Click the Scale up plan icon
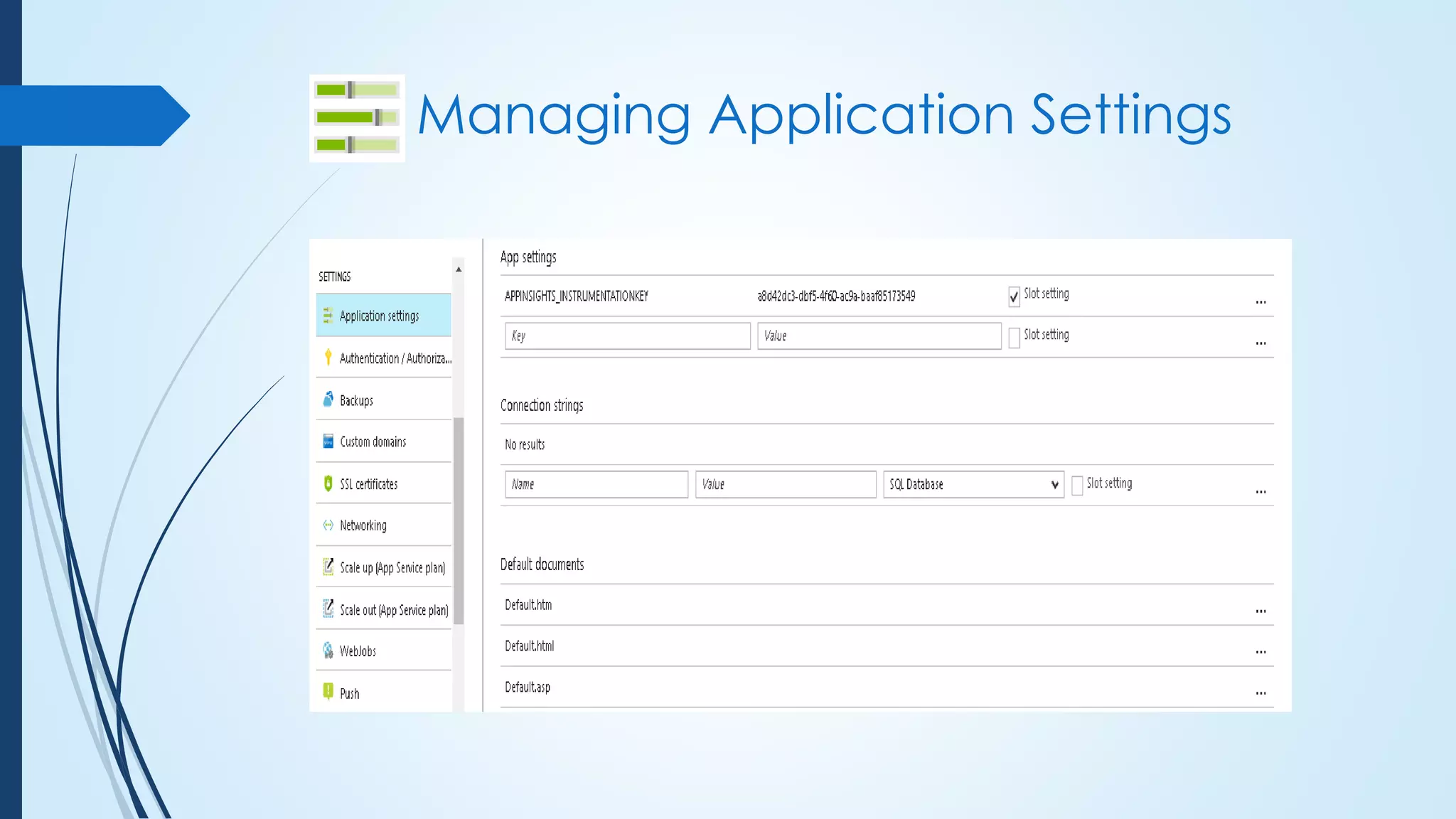The width and height of the screenshot is (1456, 819). (328, 567)
